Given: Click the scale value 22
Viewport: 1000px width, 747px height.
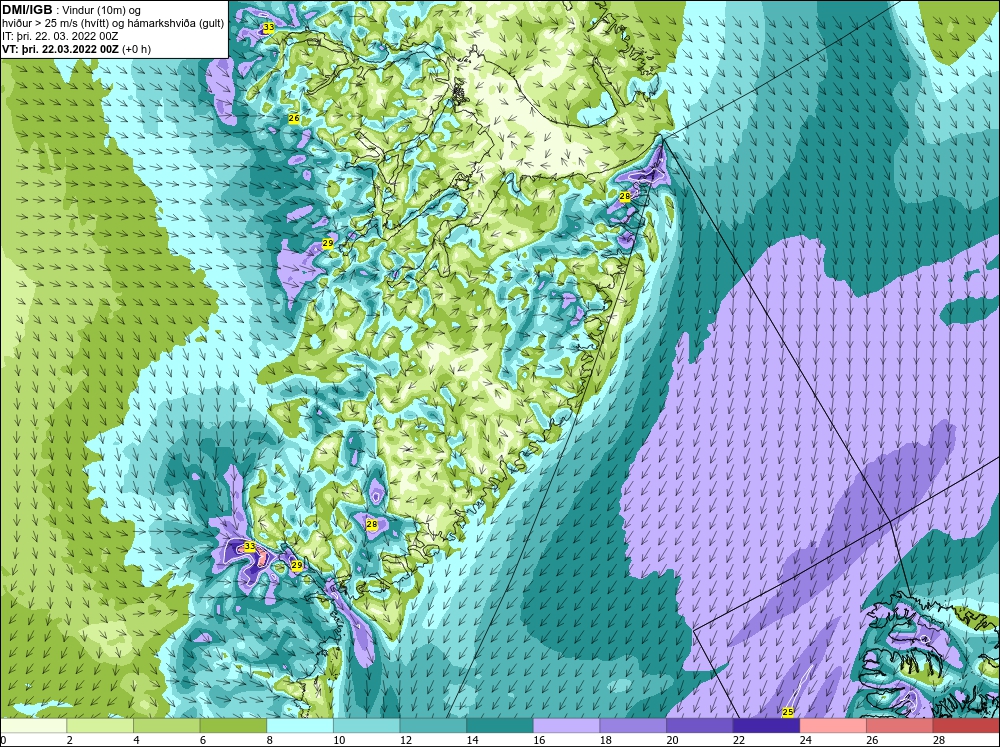Looking at the screenshot, I should click(x=739, y=740).
